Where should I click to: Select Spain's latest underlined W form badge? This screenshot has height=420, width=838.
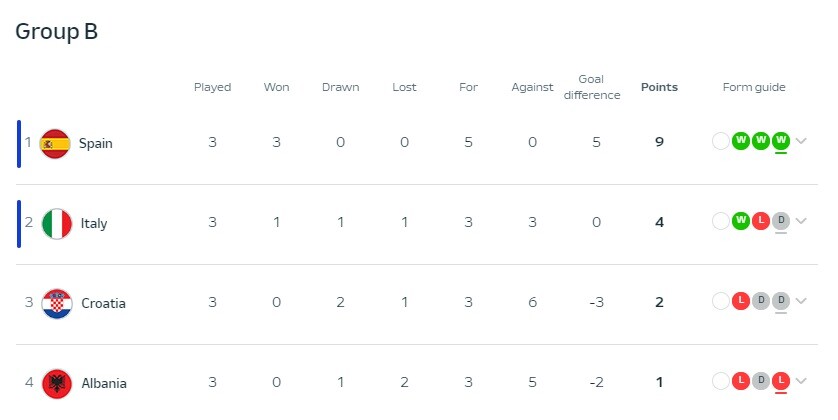pos(781,141)
